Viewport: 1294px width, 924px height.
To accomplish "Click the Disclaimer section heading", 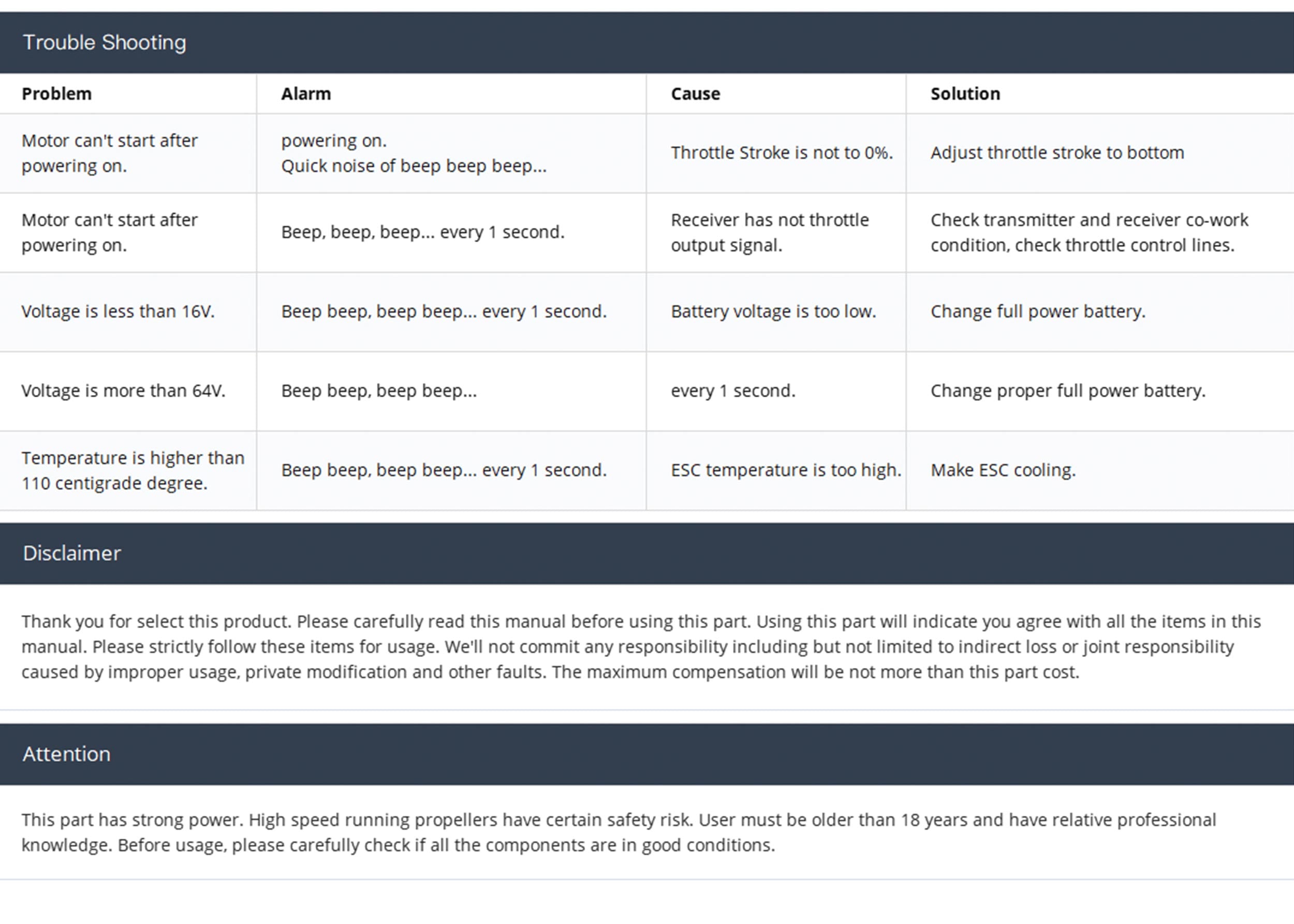I will [x=72, y=554].
